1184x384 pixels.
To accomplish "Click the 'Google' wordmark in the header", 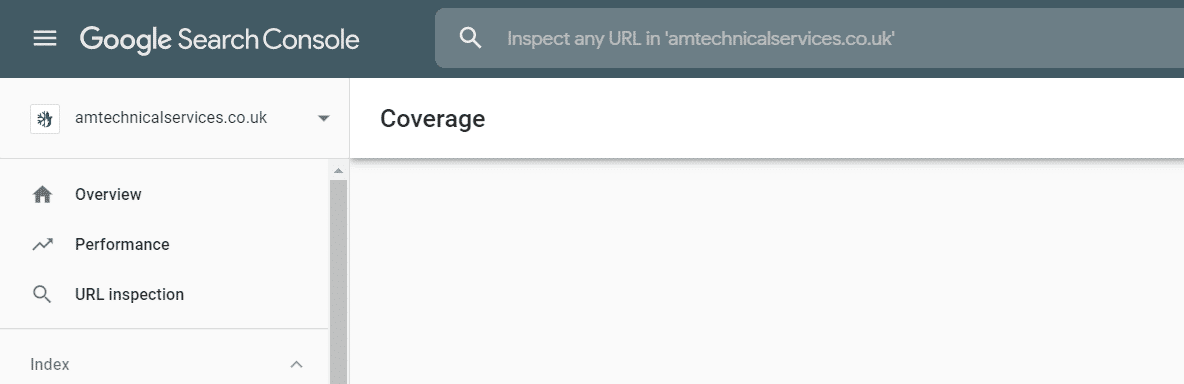I will tap(126, 40).
